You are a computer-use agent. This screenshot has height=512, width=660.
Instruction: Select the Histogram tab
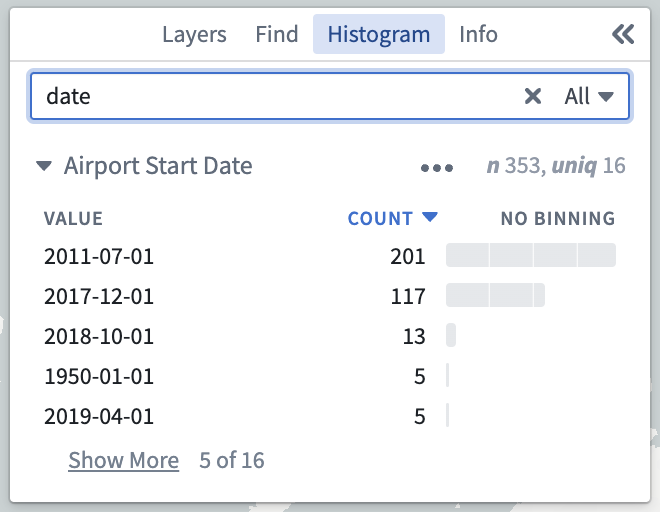(379, 34)
